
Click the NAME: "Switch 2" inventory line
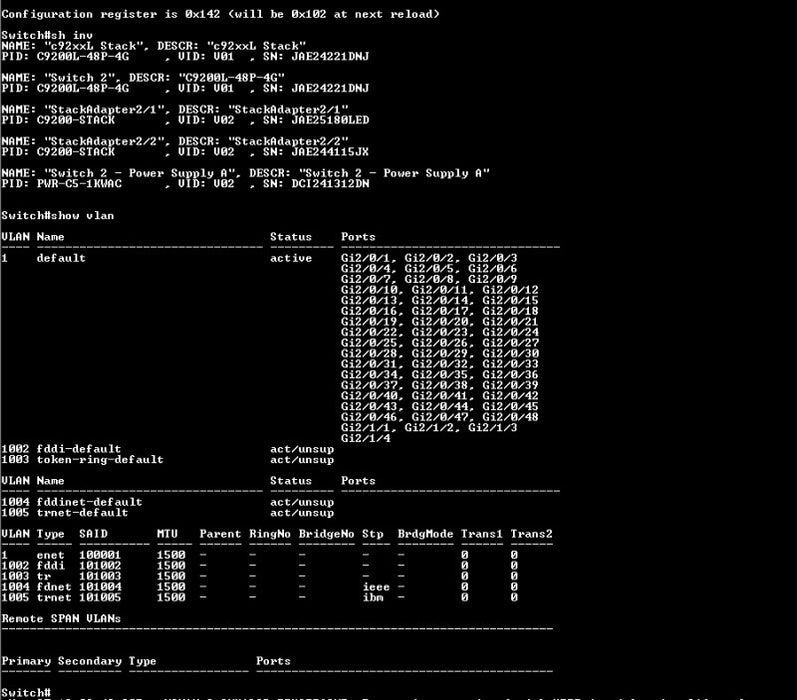pyautogui.click(x=143, y=78)
